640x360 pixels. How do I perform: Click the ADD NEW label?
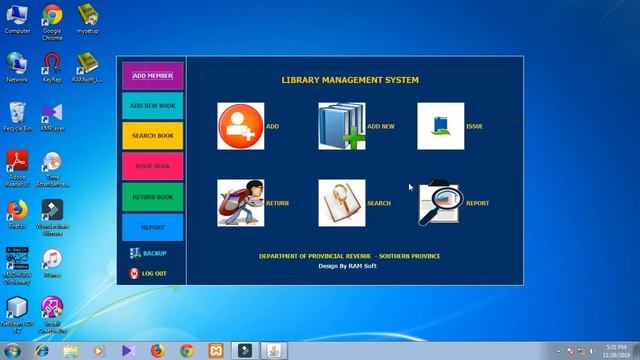381,127
